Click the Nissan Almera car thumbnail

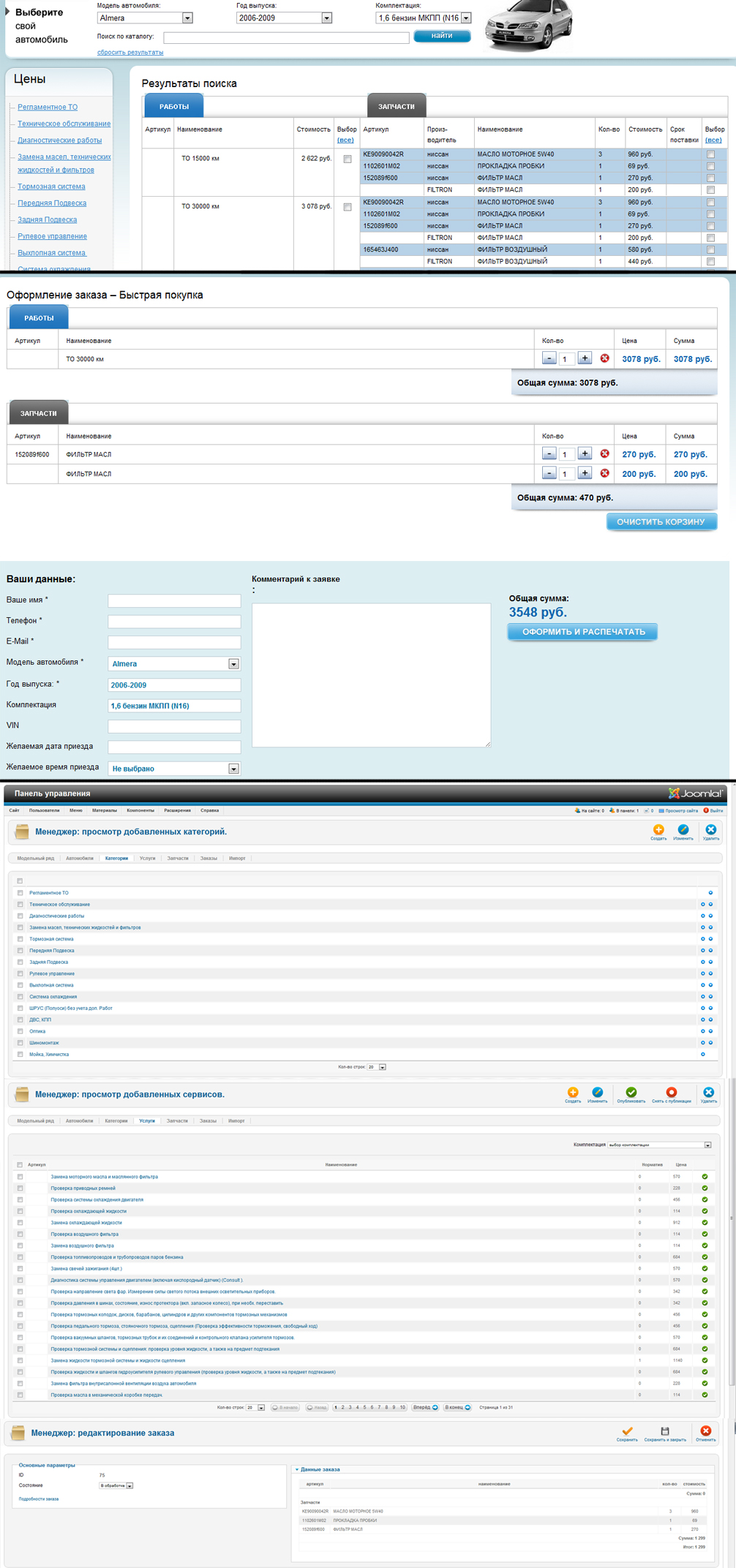(x=530, y=26)
